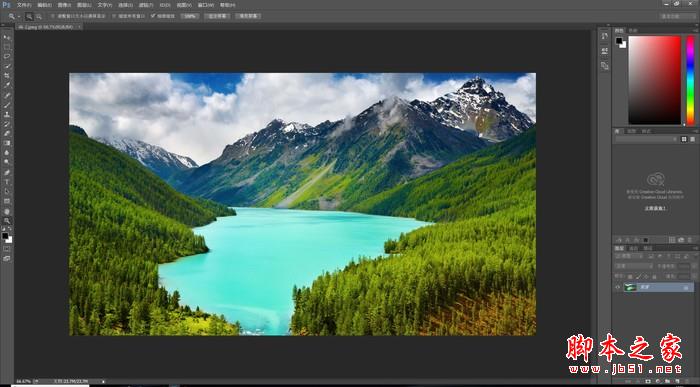Screen dimensions: 700x387
Task: Click the rainbow hue slider strip
Action: click(x=690, y=80)
